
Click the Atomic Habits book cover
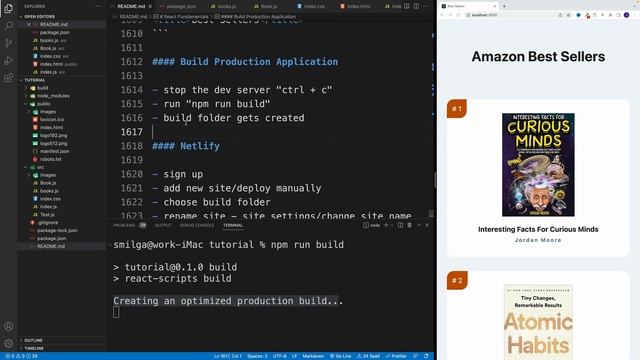(538, 322)
